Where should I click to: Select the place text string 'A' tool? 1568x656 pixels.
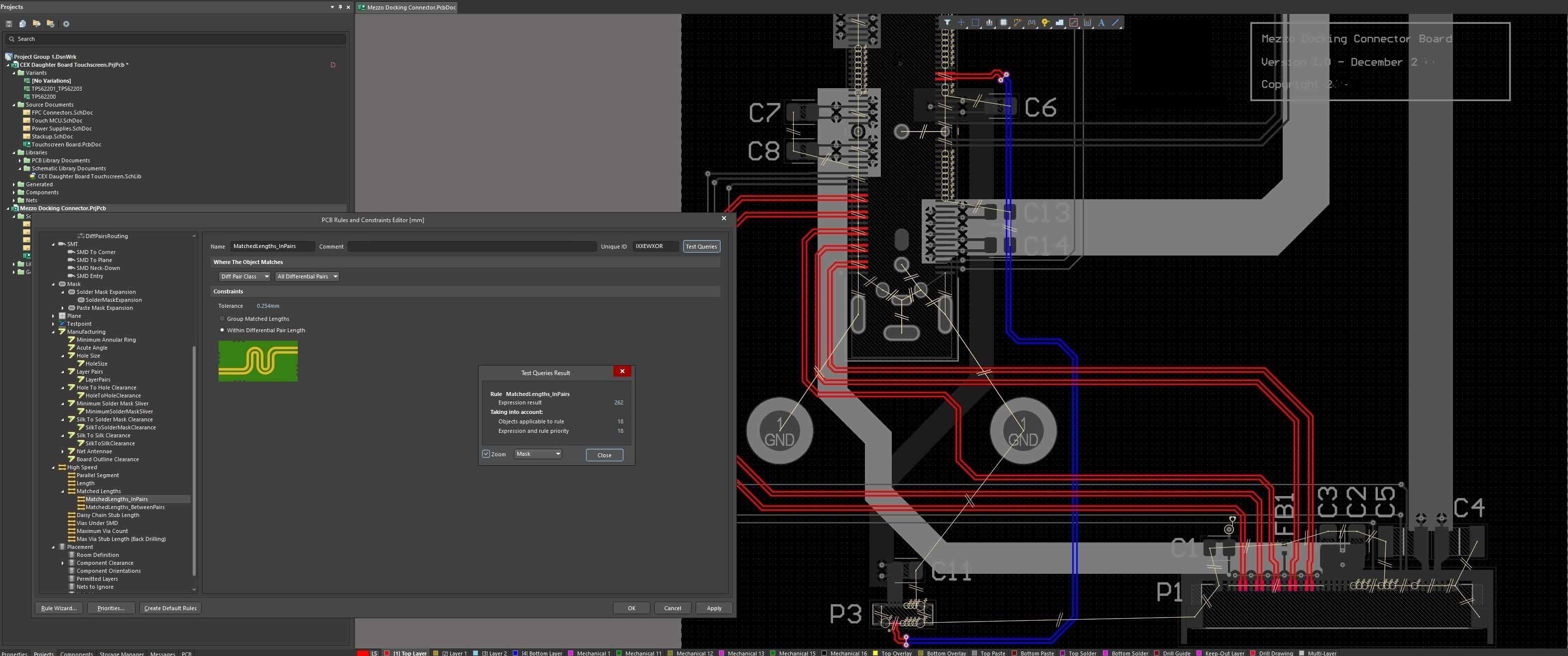1101,22
